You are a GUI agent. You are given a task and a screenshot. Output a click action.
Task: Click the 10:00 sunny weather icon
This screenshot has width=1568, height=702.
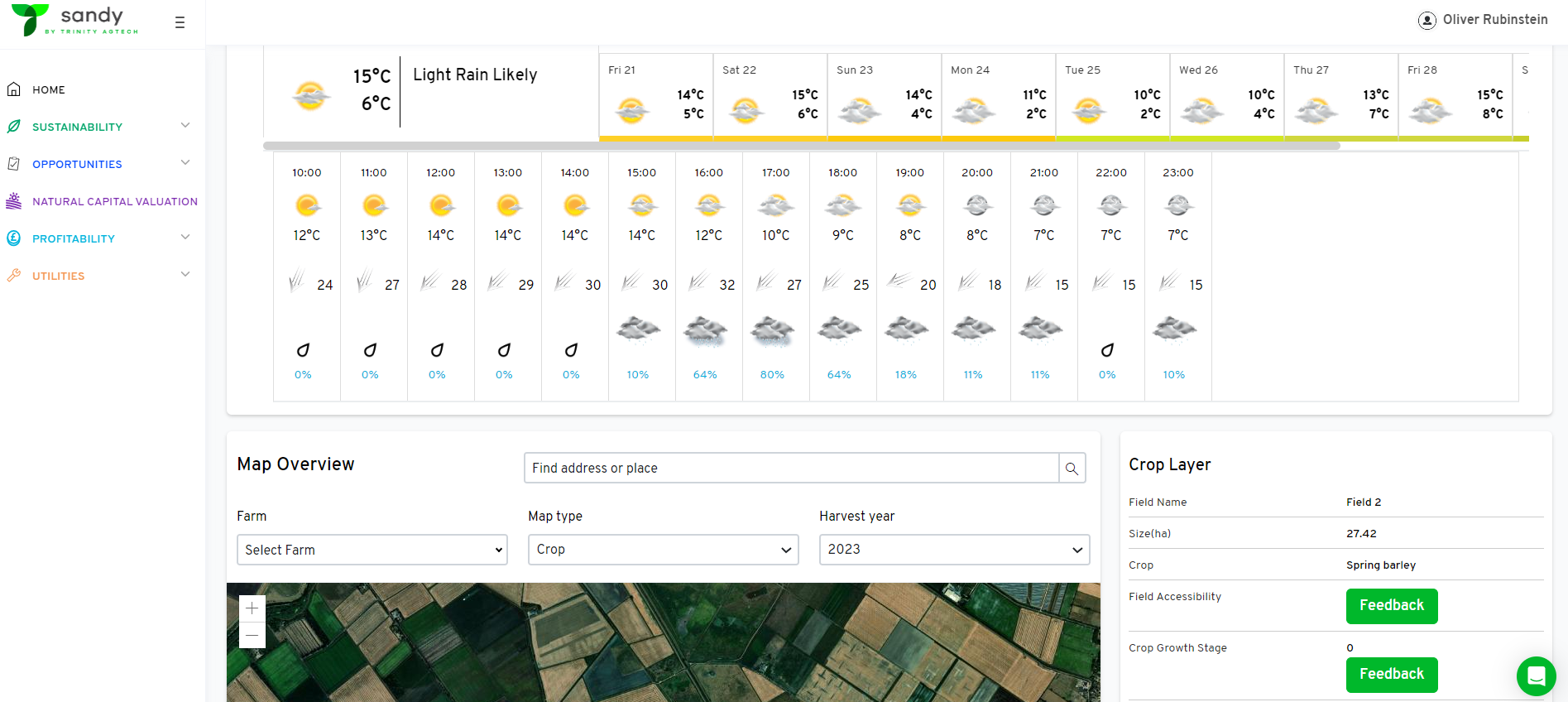pyautogui.click(x=307, y=204)
